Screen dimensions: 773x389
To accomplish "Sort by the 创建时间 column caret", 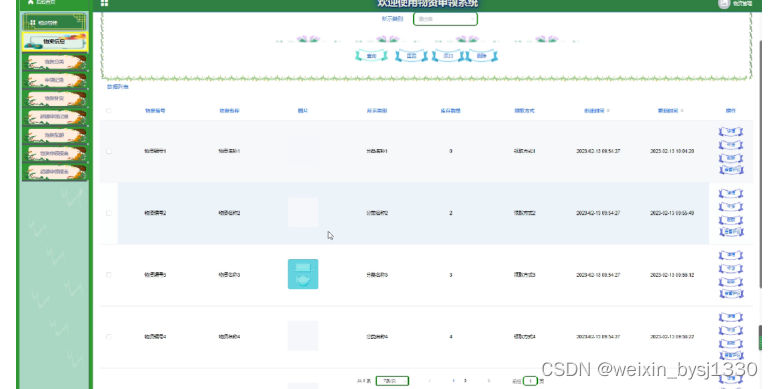I will coord(608,110).
